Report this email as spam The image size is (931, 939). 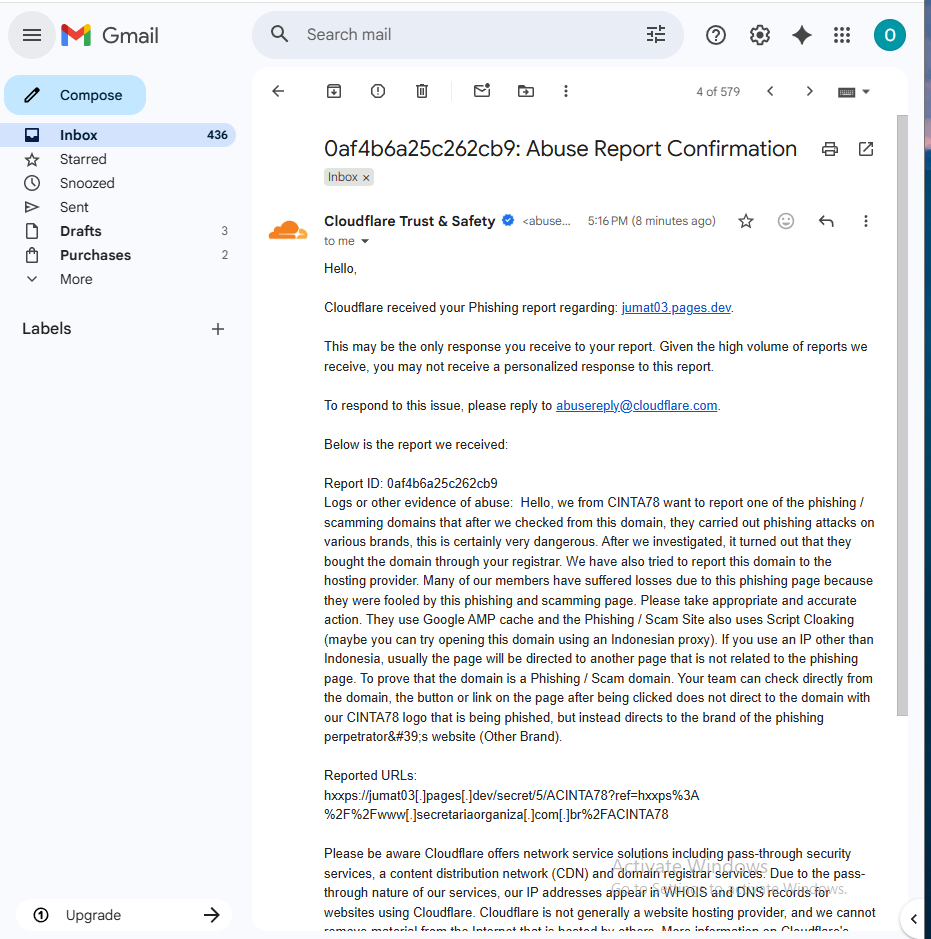pyautogui.click(x=378, y=91)
